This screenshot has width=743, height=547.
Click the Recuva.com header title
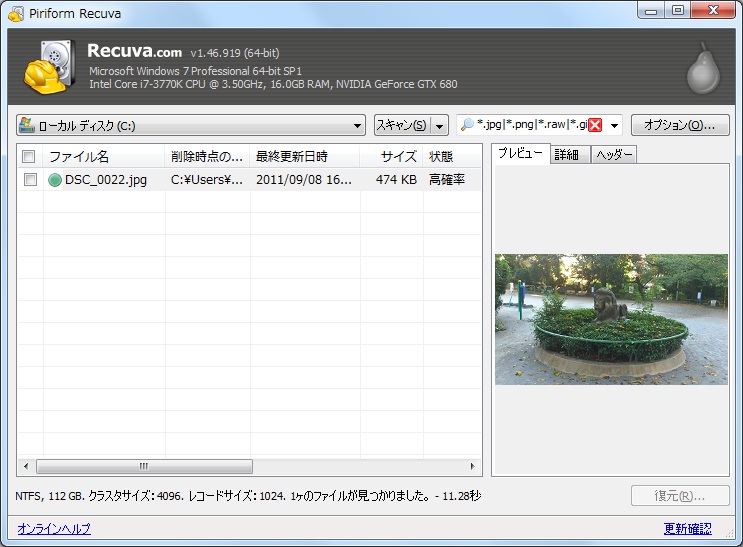135,51
